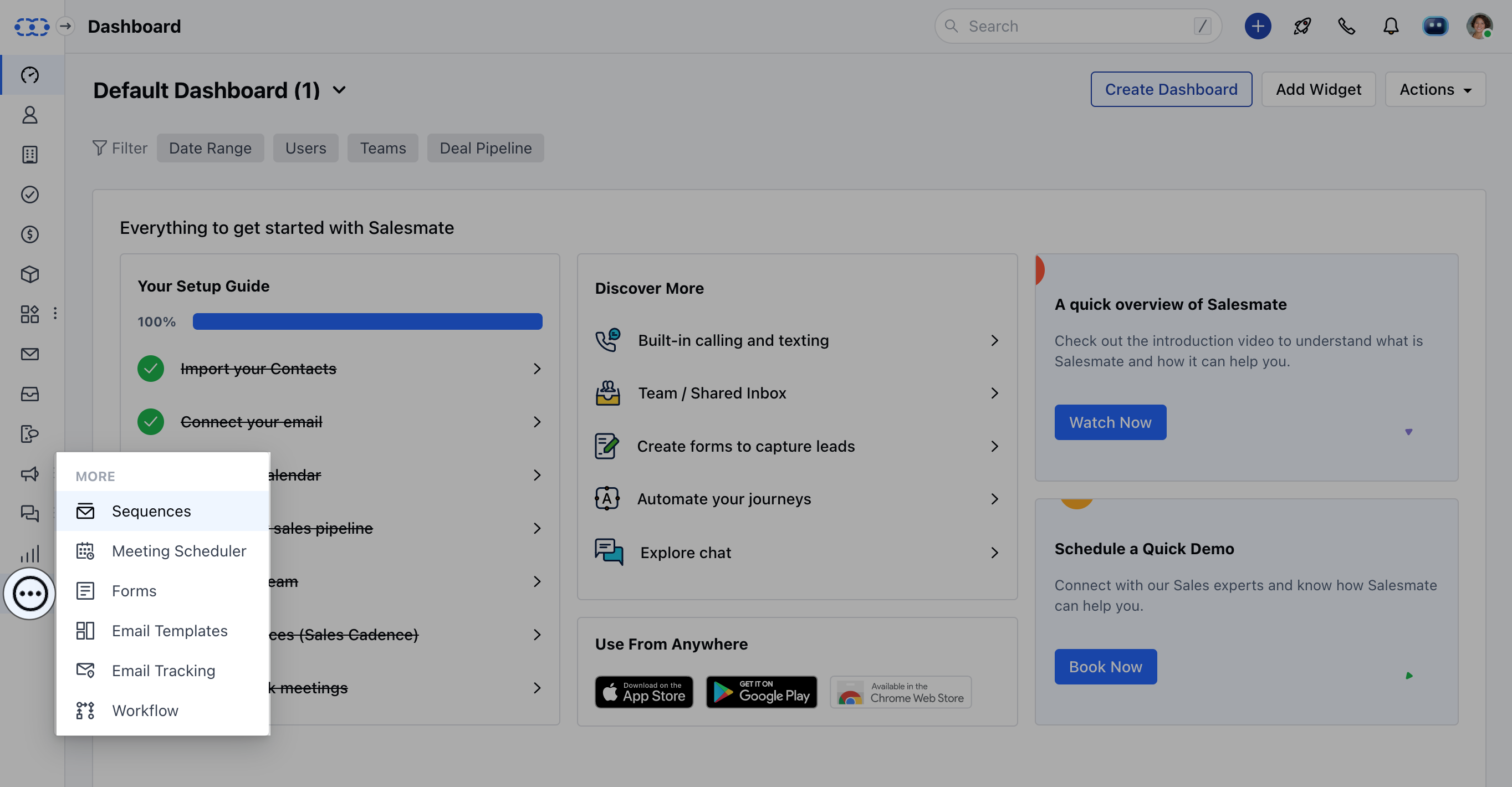Screen dimensions: 1512x787
Task: Open the Teams filter
Action: click(382, 148)
